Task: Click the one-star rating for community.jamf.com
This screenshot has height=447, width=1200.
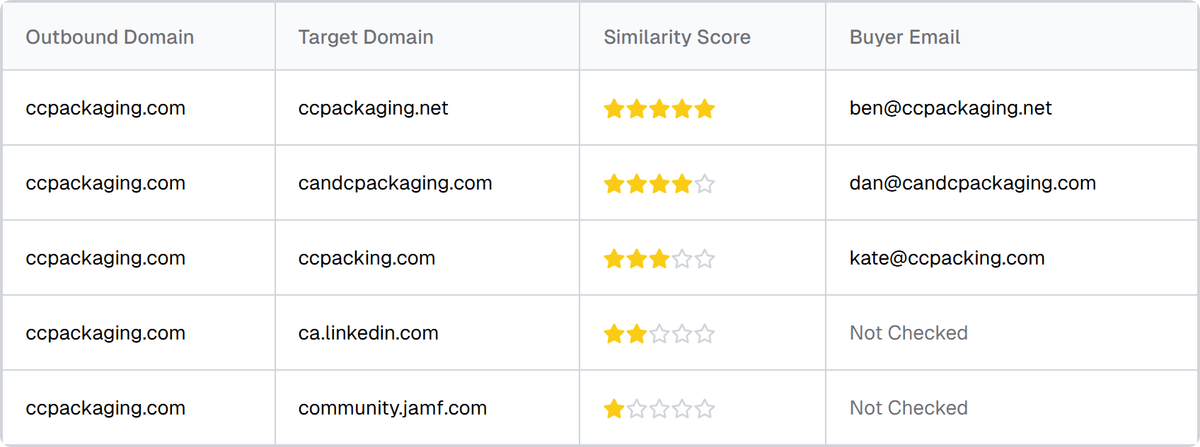Action: pyautogui.click(x=659, y=409)
